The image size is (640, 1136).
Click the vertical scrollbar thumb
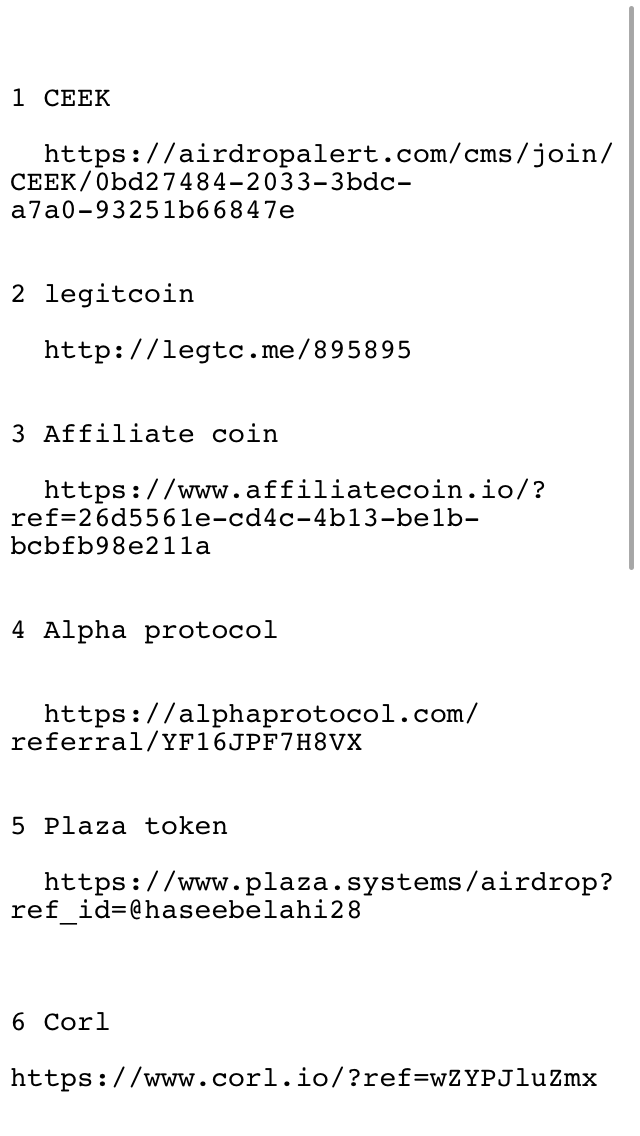pos(631,288)
